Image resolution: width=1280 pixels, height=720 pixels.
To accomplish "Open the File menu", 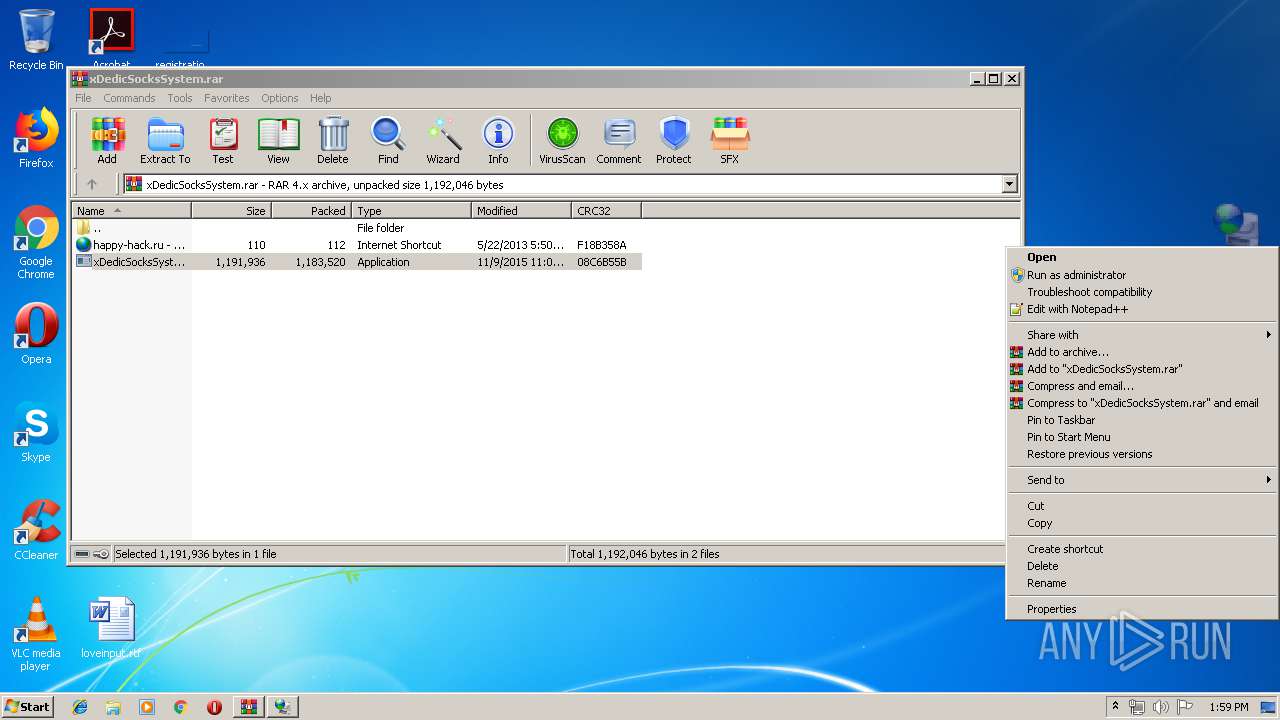I will (83, 98).
